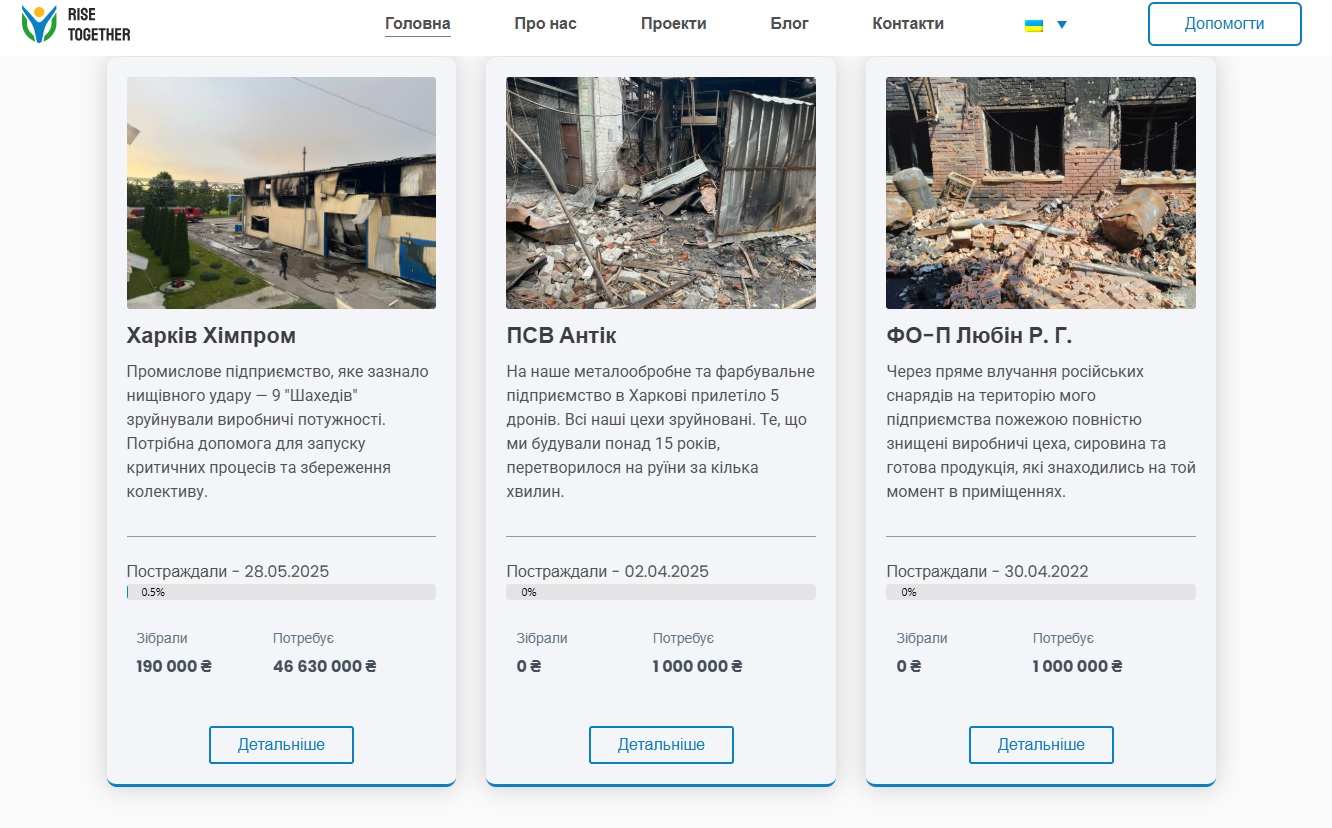This screenshot has height=828, width=1332.
Task: Open the Проекти menu item
Action: (673, 24)
